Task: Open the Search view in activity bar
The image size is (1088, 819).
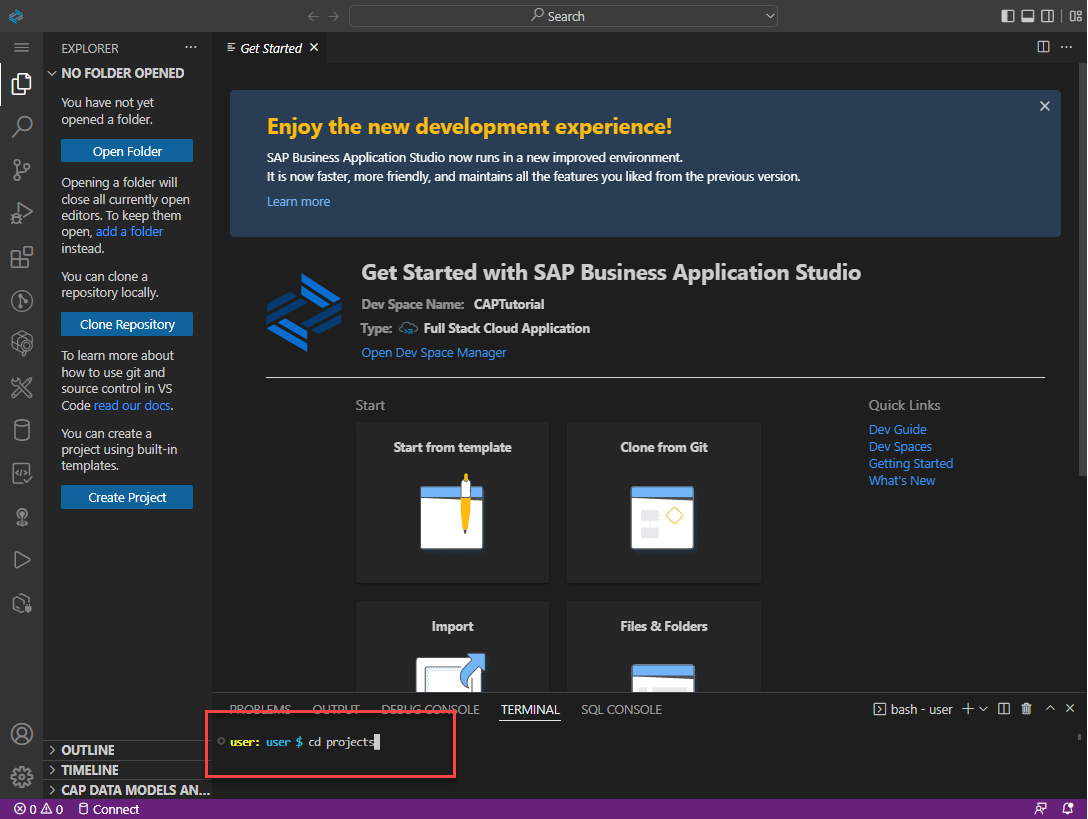Action: [22, 127]
